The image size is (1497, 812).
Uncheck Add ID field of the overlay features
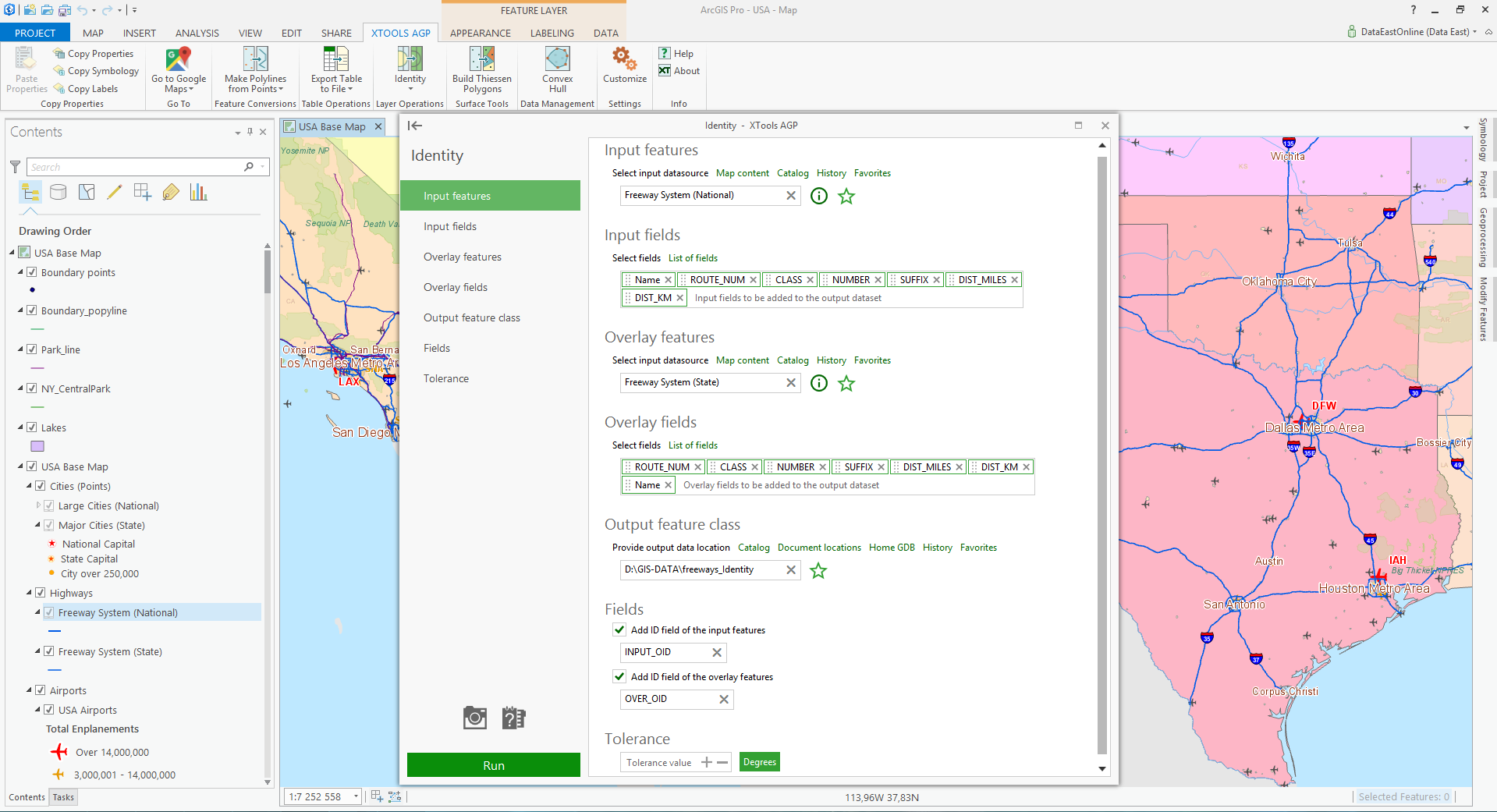point(619,676)
